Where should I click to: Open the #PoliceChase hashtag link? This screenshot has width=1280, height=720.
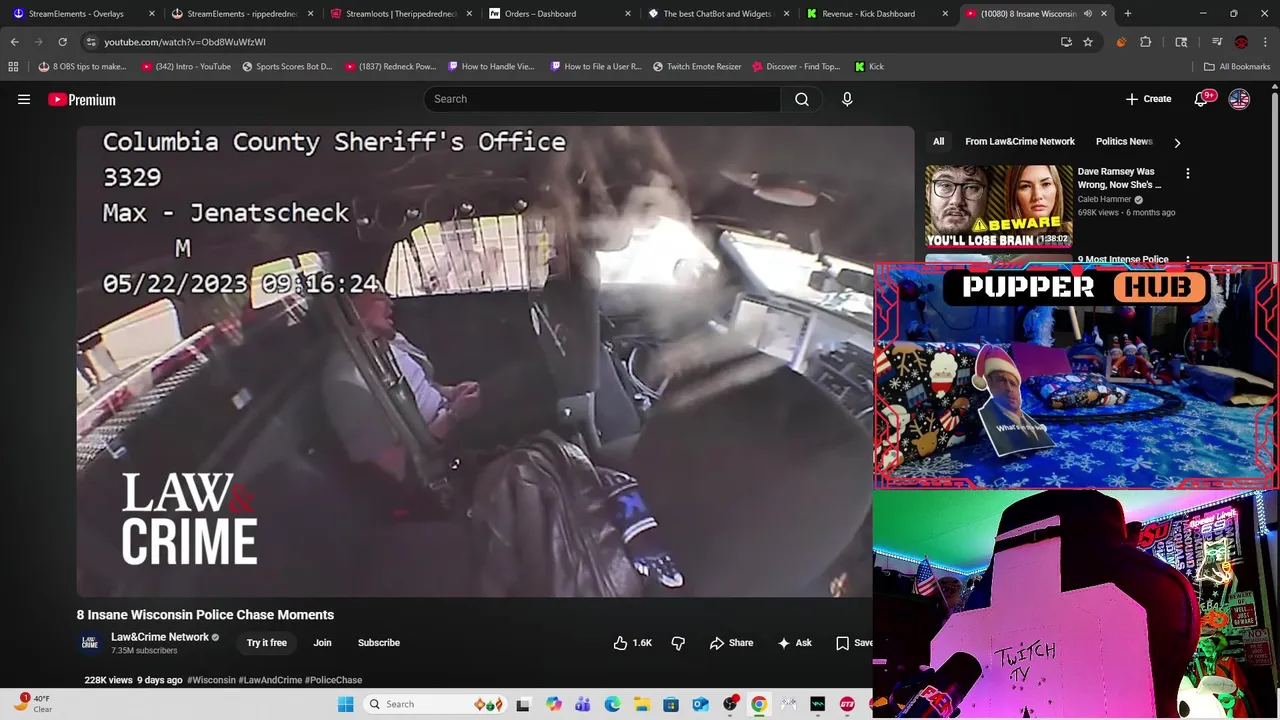click(x=333, y=680)
